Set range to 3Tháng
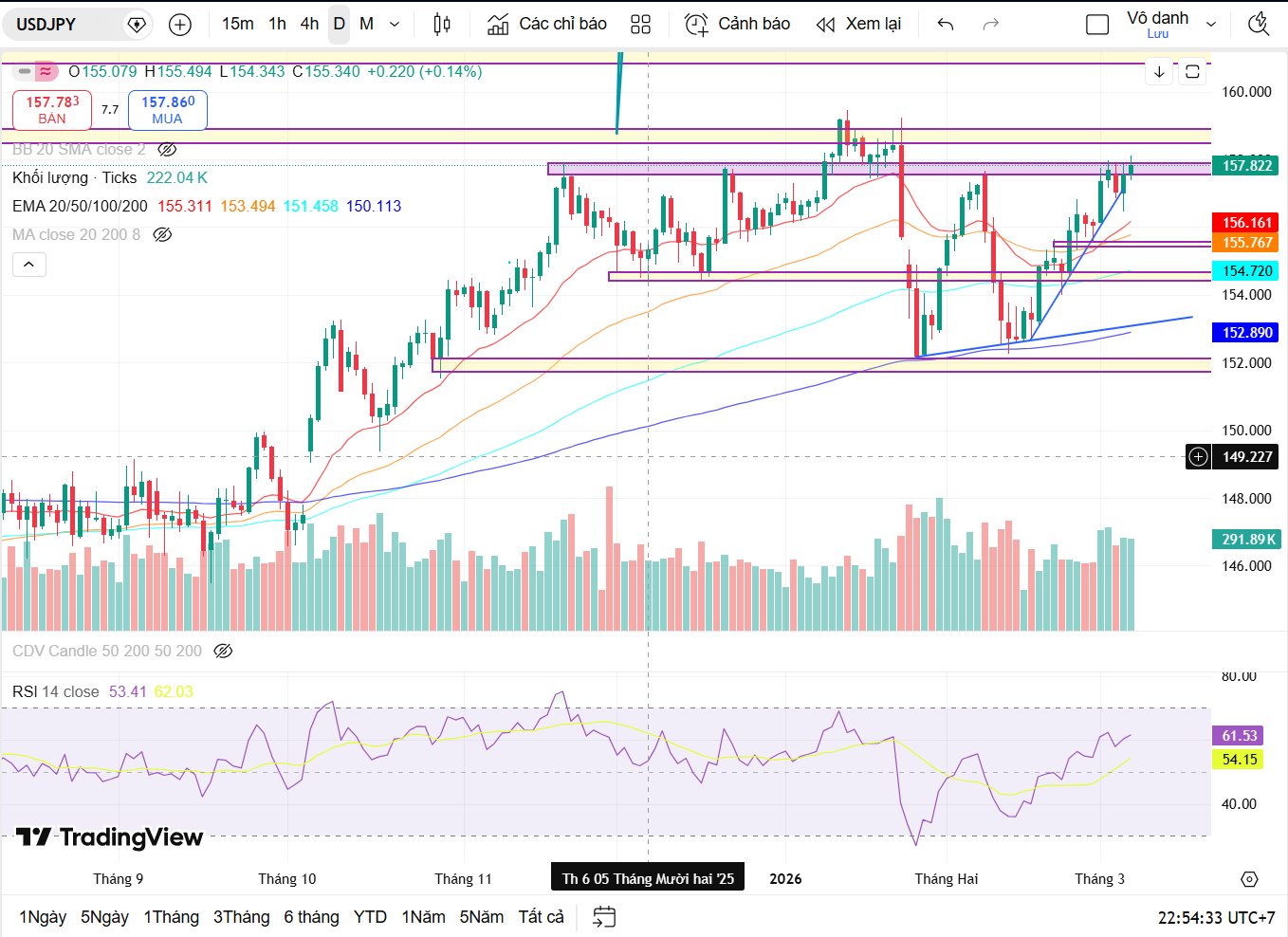This screenshot has width=1288, height=937. pyautogui.click(x=242, y=917)
